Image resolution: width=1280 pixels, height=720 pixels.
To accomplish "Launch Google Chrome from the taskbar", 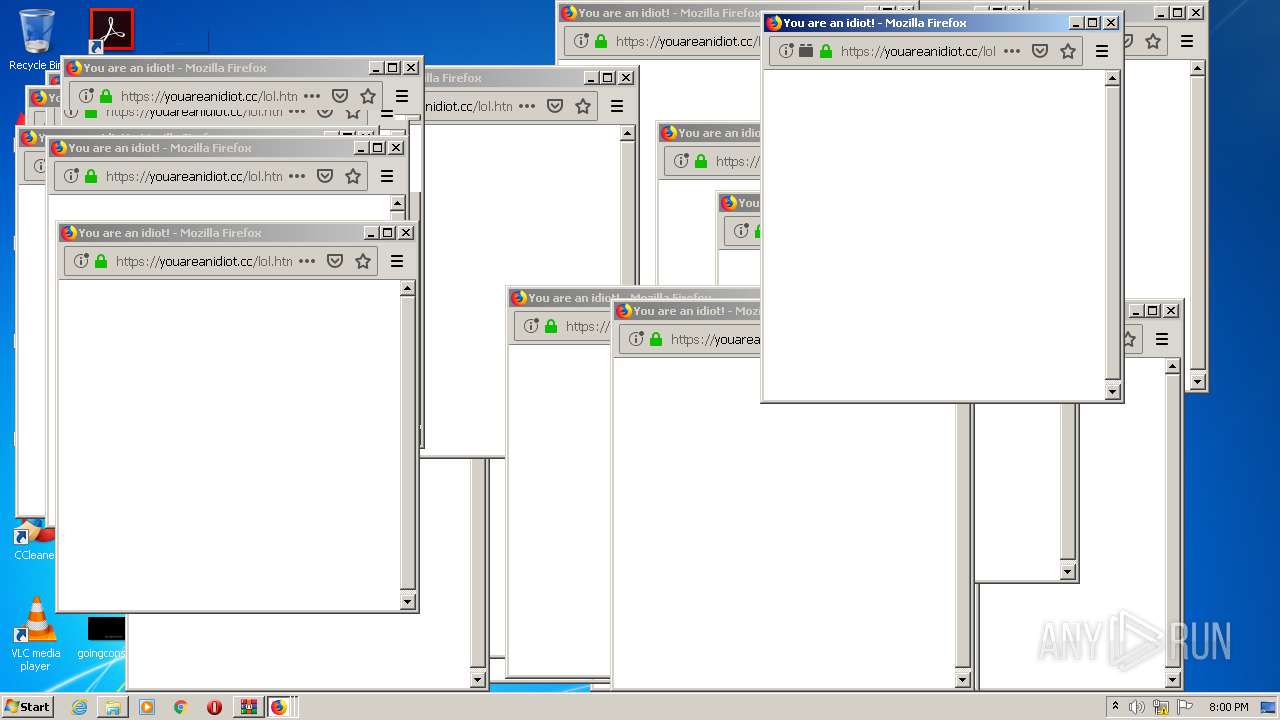I will (181, 707).
